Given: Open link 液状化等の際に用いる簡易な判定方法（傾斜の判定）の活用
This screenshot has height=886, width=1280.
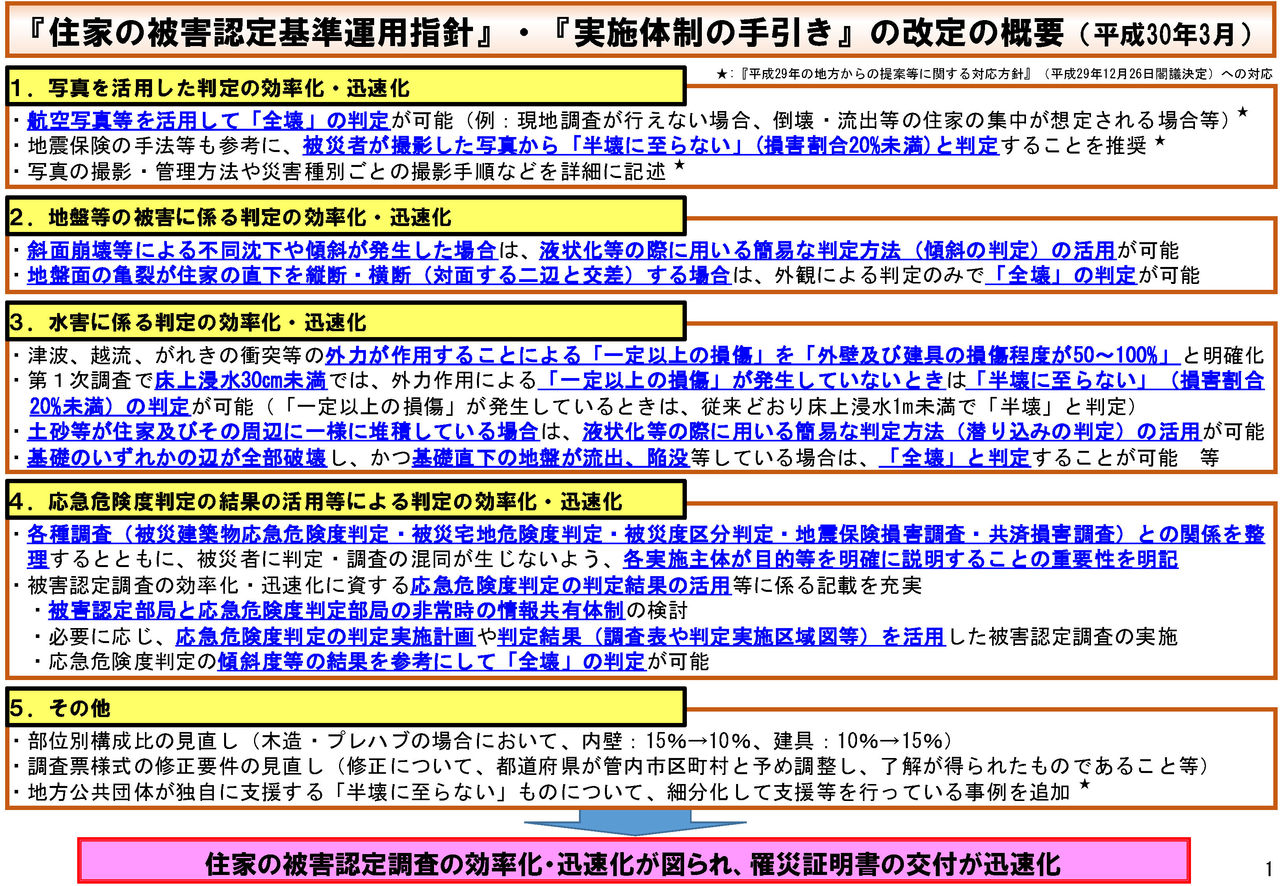Looking at the screenshot, I should [827, 249].
